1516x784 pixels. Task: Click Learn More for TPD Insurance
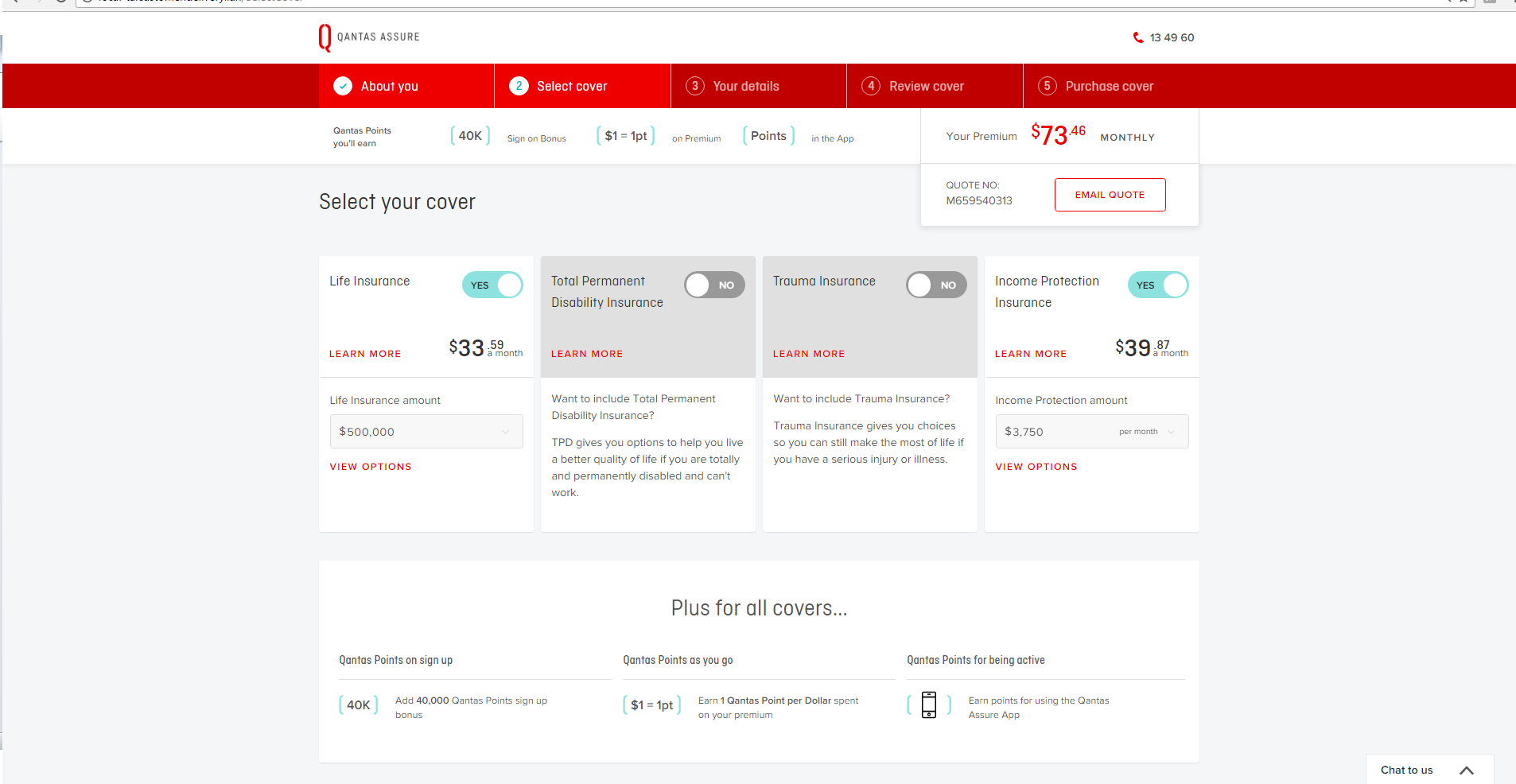(x=587, y=354)
